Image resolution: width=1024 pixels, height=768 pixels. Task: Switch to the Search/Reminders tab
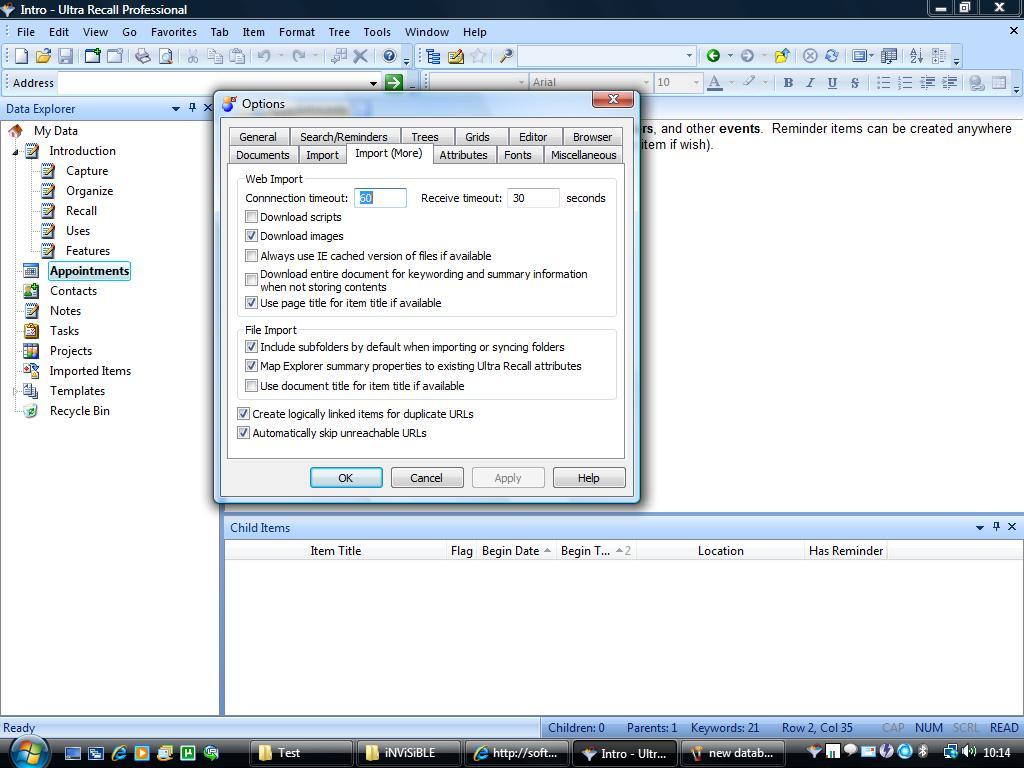344,136
